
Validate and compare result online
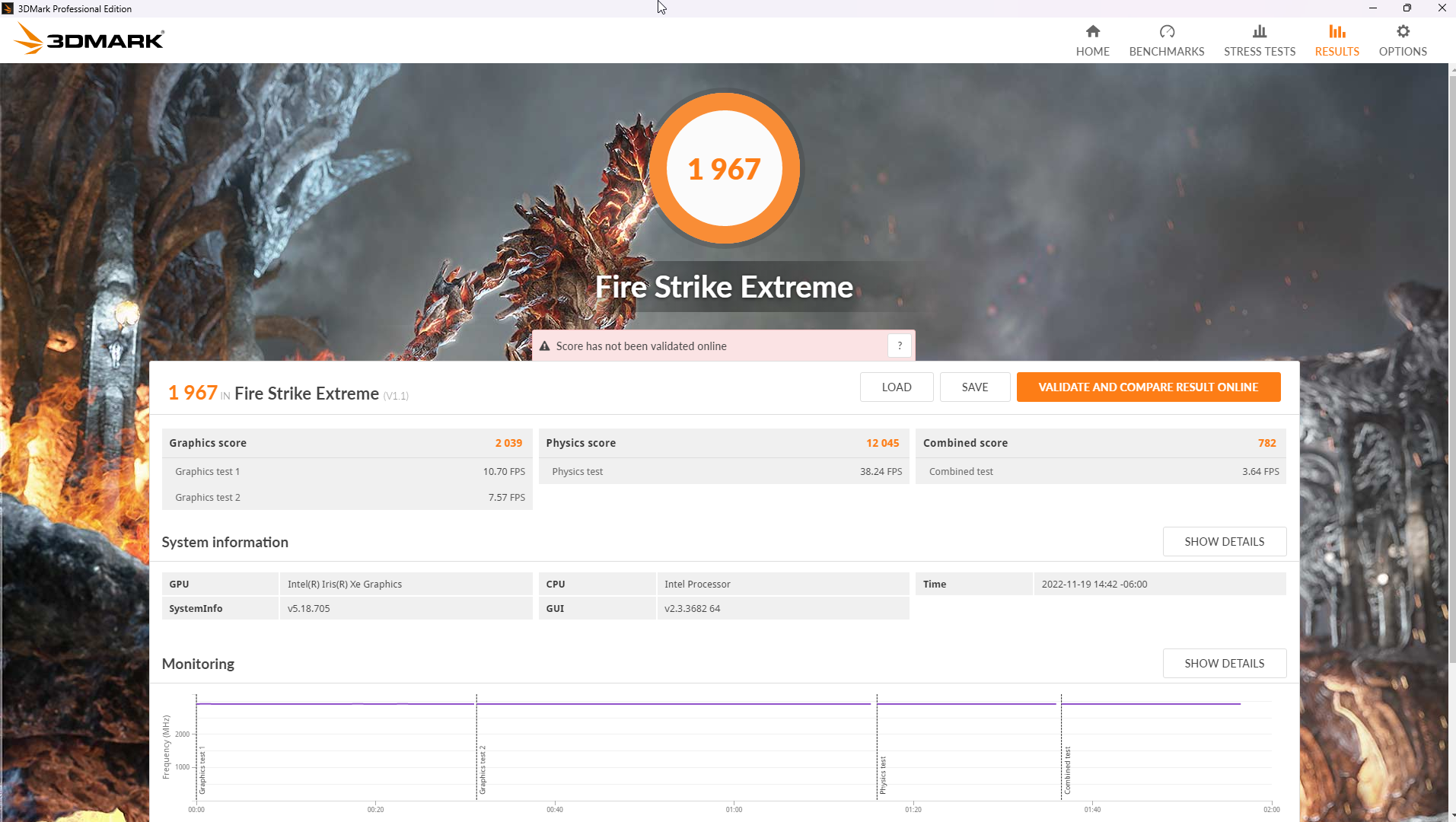click(1149, 387)
